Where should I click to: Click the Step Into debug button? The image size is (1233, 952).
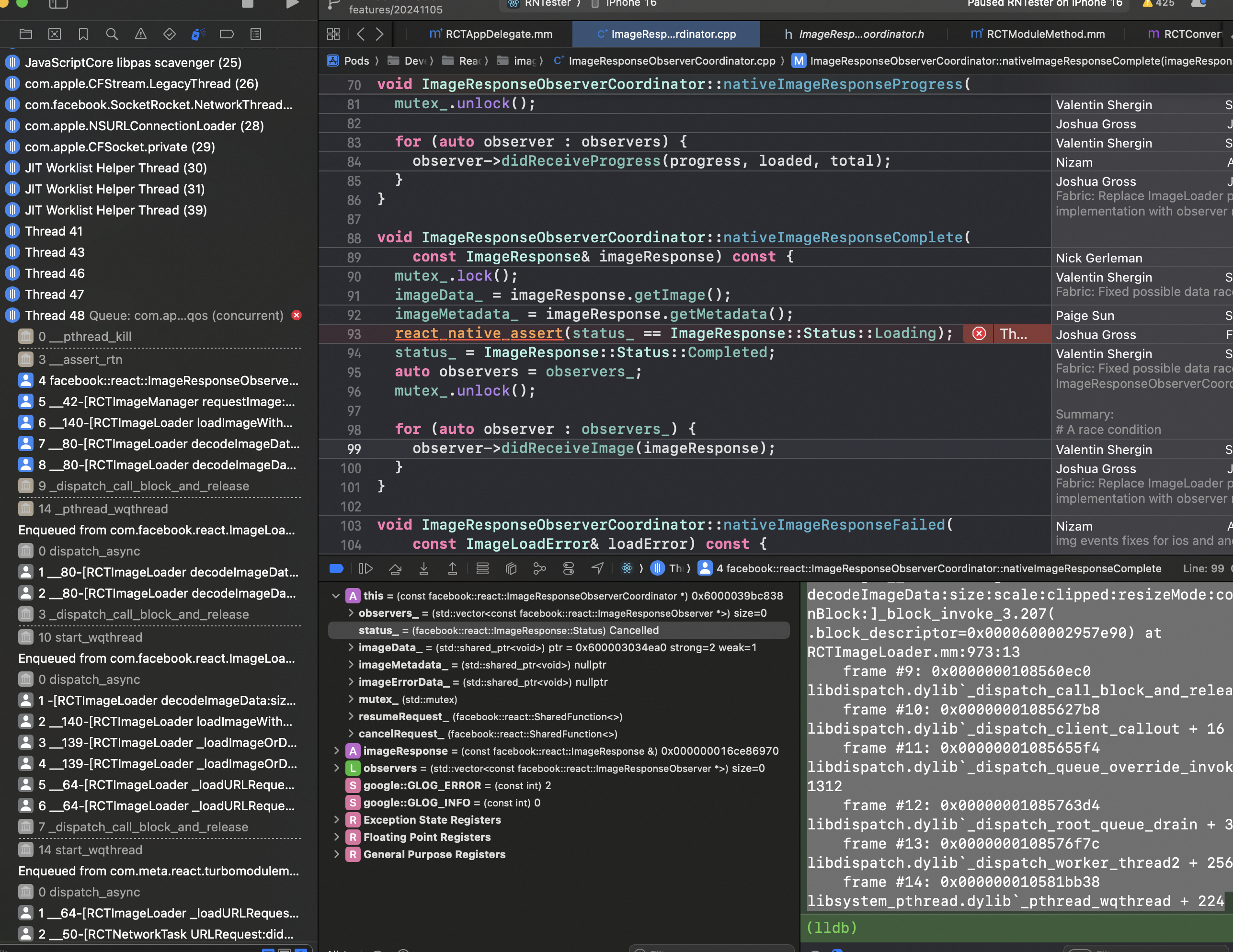coord(424,568)
